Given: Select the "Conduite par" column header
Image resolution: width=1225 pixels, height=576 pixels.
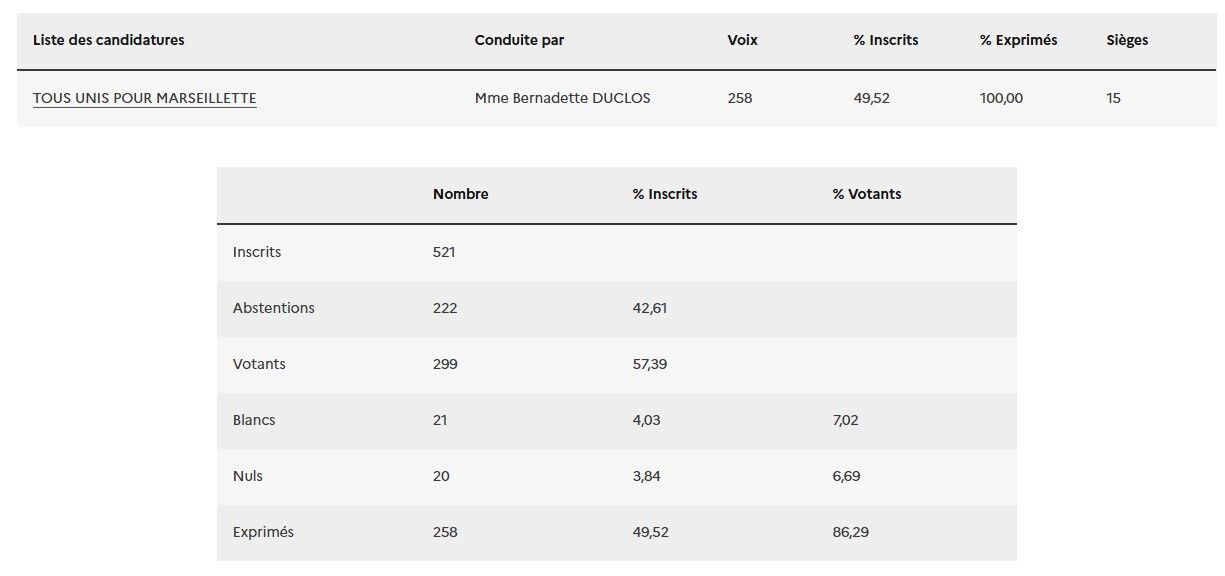Looking at the screenshot, I should click(x=519, y=40).
